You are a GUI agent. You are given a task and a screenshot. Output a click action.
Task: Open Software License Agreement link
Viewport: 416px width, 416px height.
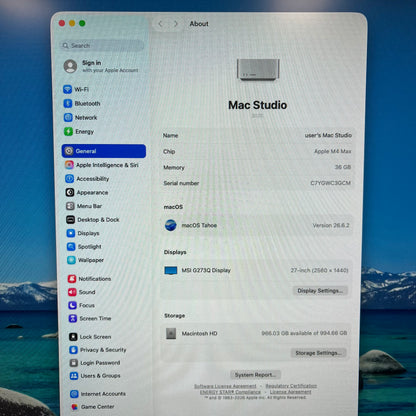point(225,386)
